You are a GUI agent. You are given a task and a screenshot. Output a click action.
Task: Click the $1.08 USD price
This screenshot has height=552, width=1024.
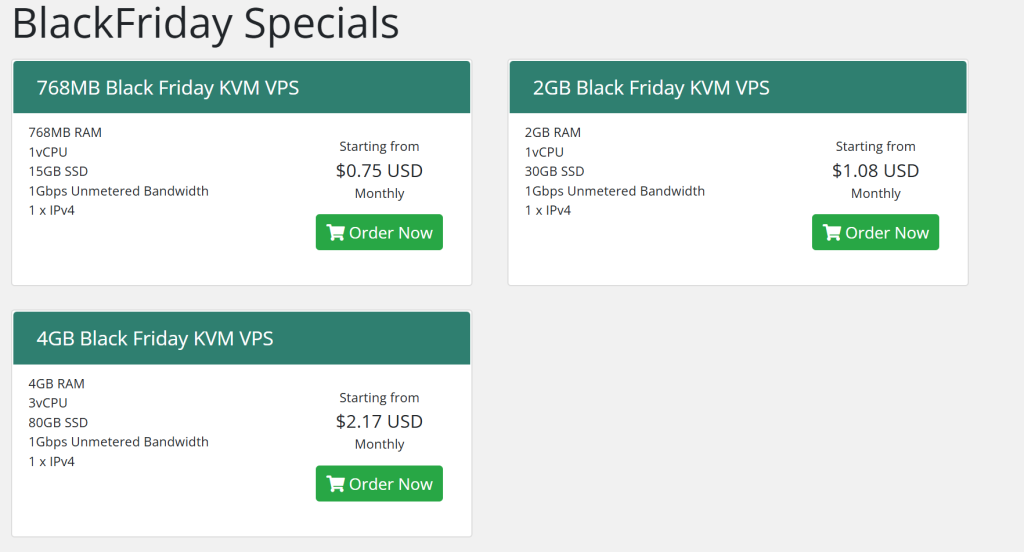pyautogui.click(x=875, y=170)
